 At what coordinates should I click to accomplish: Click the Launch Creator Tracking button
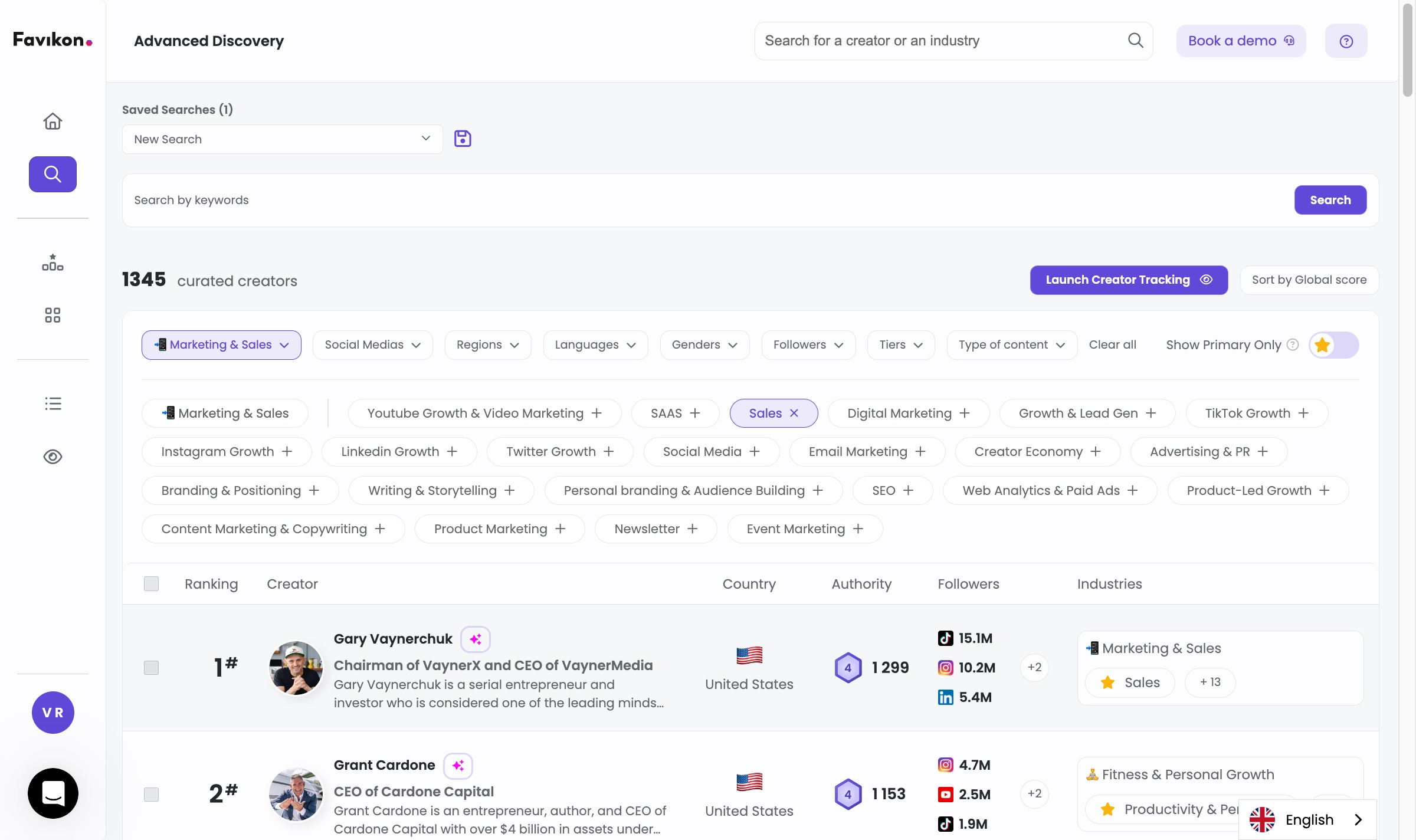click(x=1128, y=280)
